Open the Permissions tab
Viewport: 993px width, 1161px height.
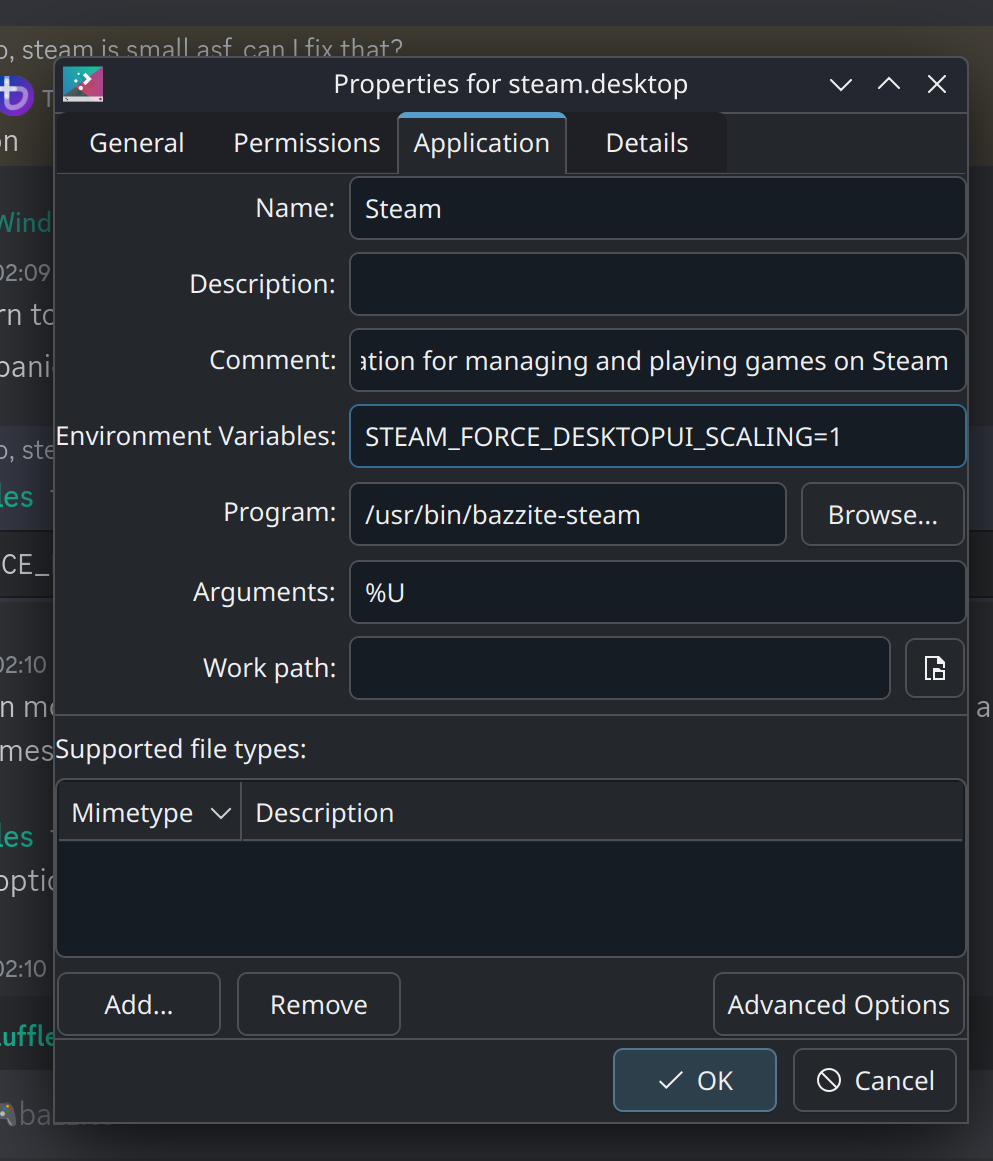[306, 143]
